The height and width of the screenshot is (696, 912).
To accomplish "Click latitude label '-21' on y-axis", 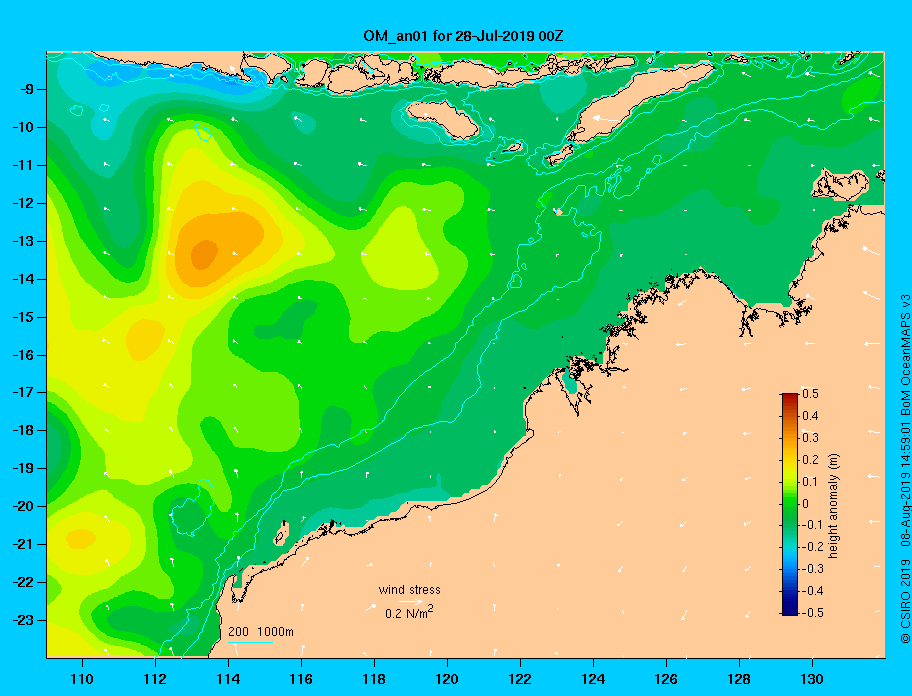I will [23, 544].
